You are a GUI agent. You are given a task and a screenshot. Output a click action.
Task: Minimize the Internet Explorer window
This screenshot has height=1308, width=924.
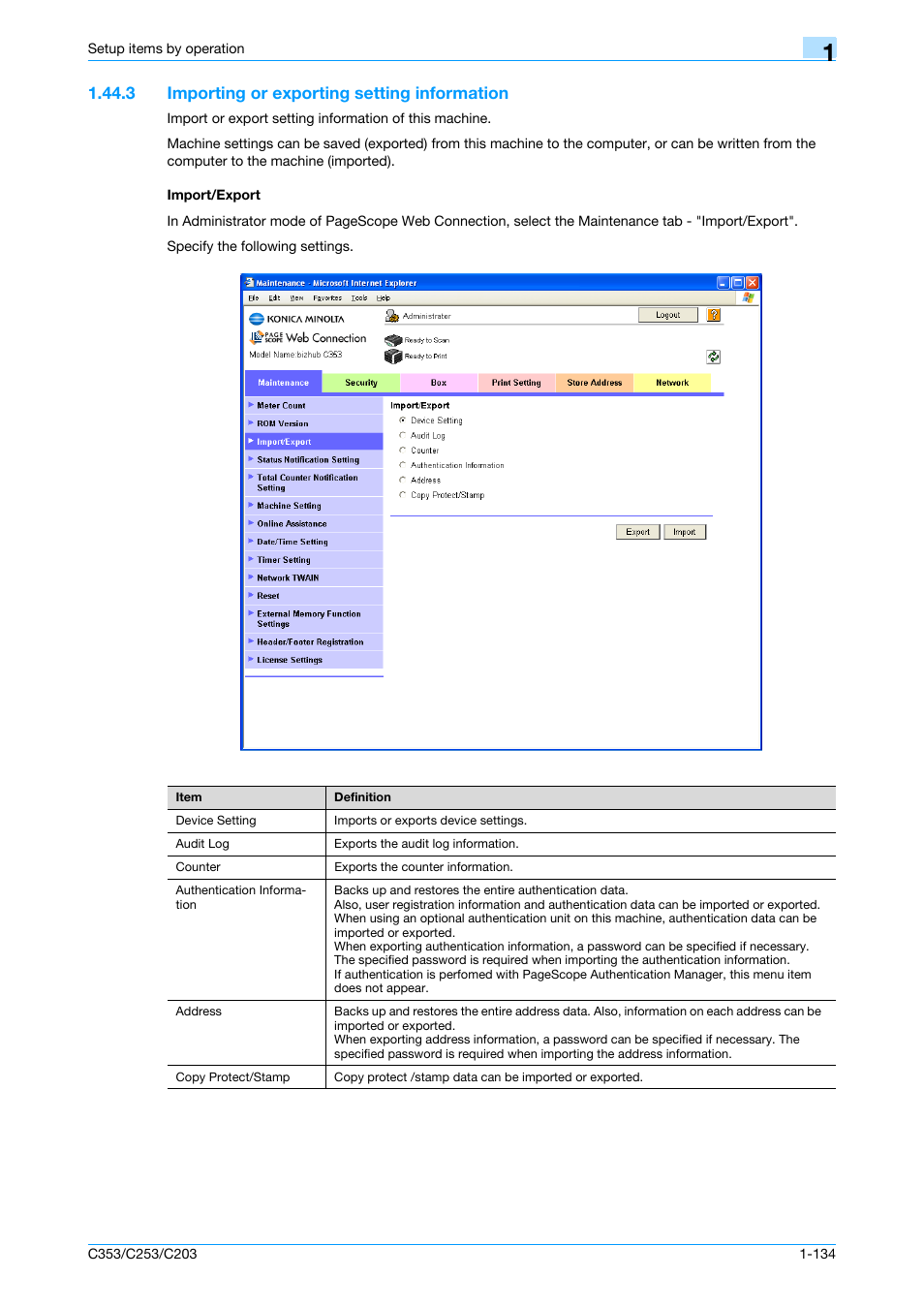[723, 283]
